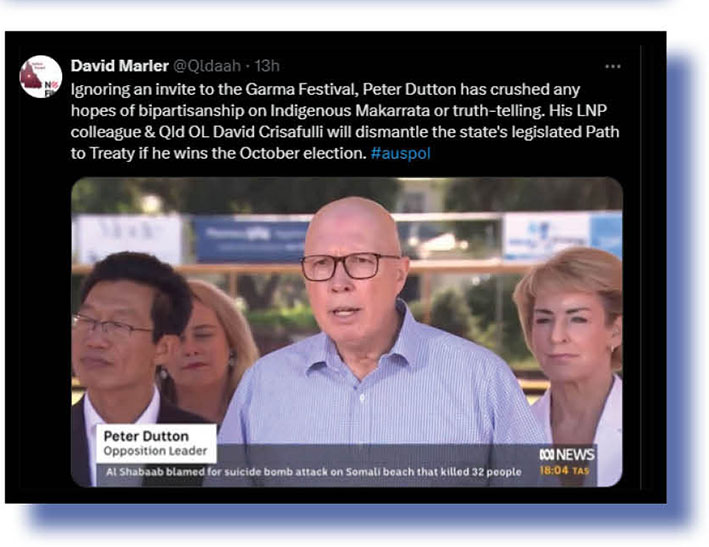Select the Opposition Leader subtitle text
The height and width of the screenshot is (547, 709).
[x=155, y=451]
